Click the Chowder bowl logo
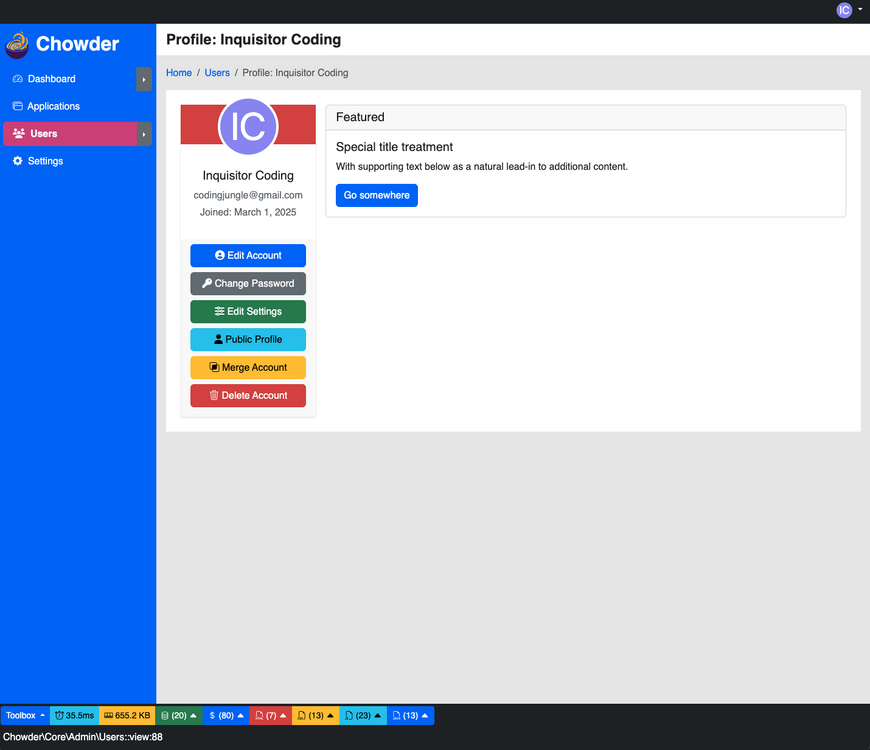Screen dimensions: 870x750 (x=16, y=44)
